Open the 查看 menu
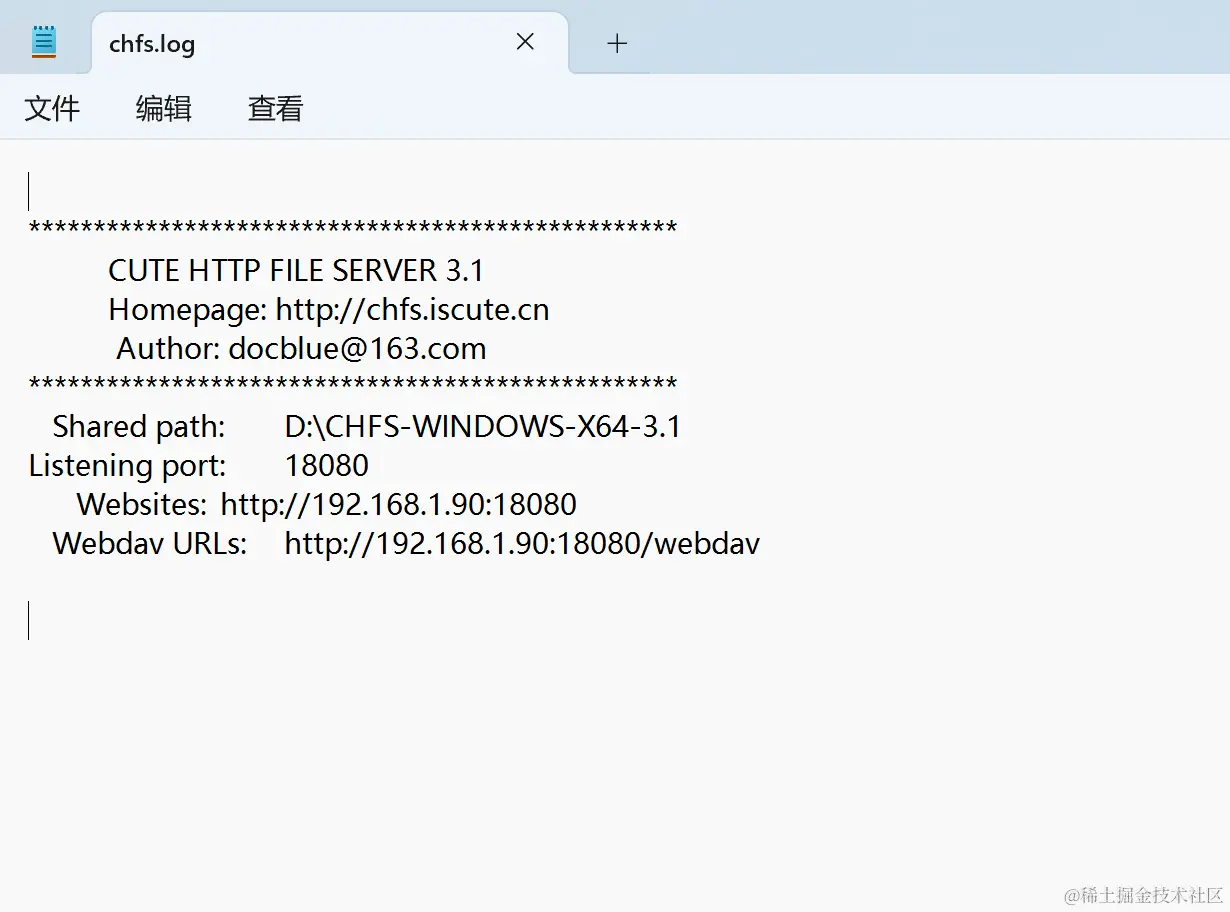The height and width of the screenshot is (912, 1230). click(x=276, y=108)
